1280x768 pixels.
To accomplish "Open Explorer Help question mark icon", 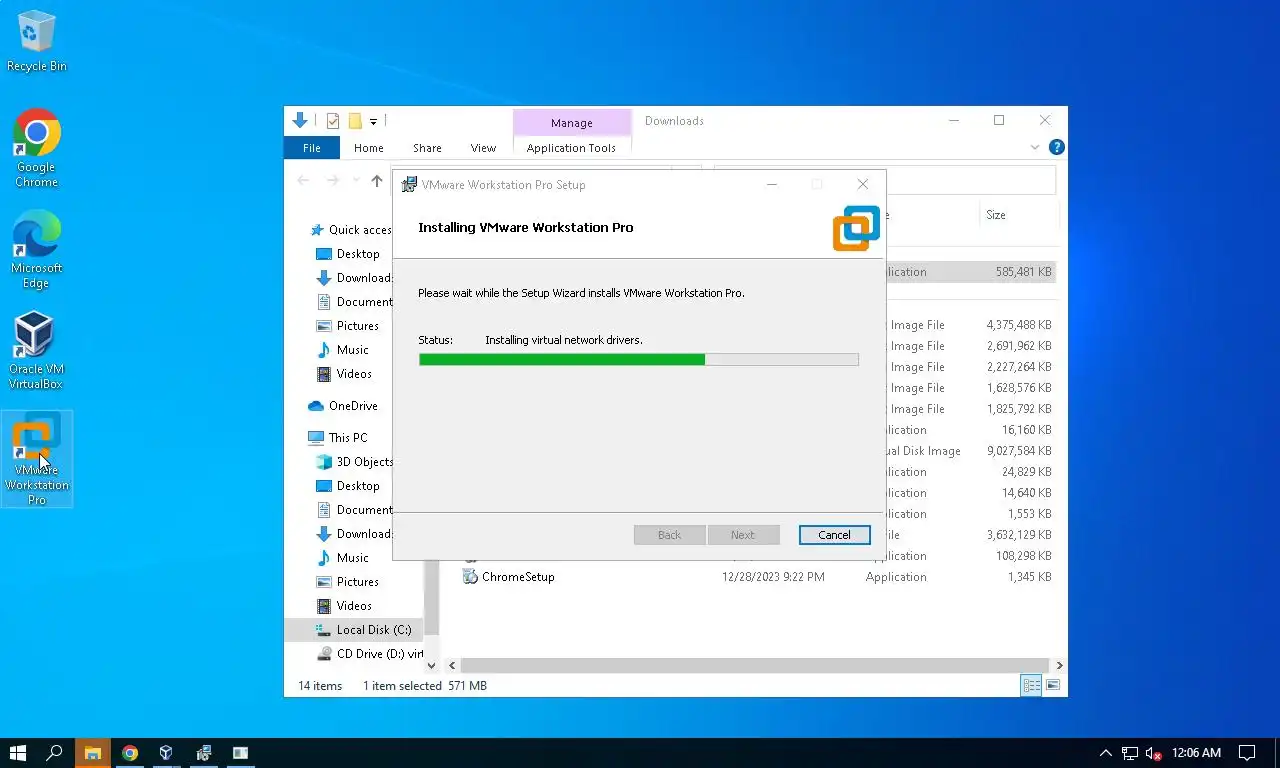I will pos(1056,148).
